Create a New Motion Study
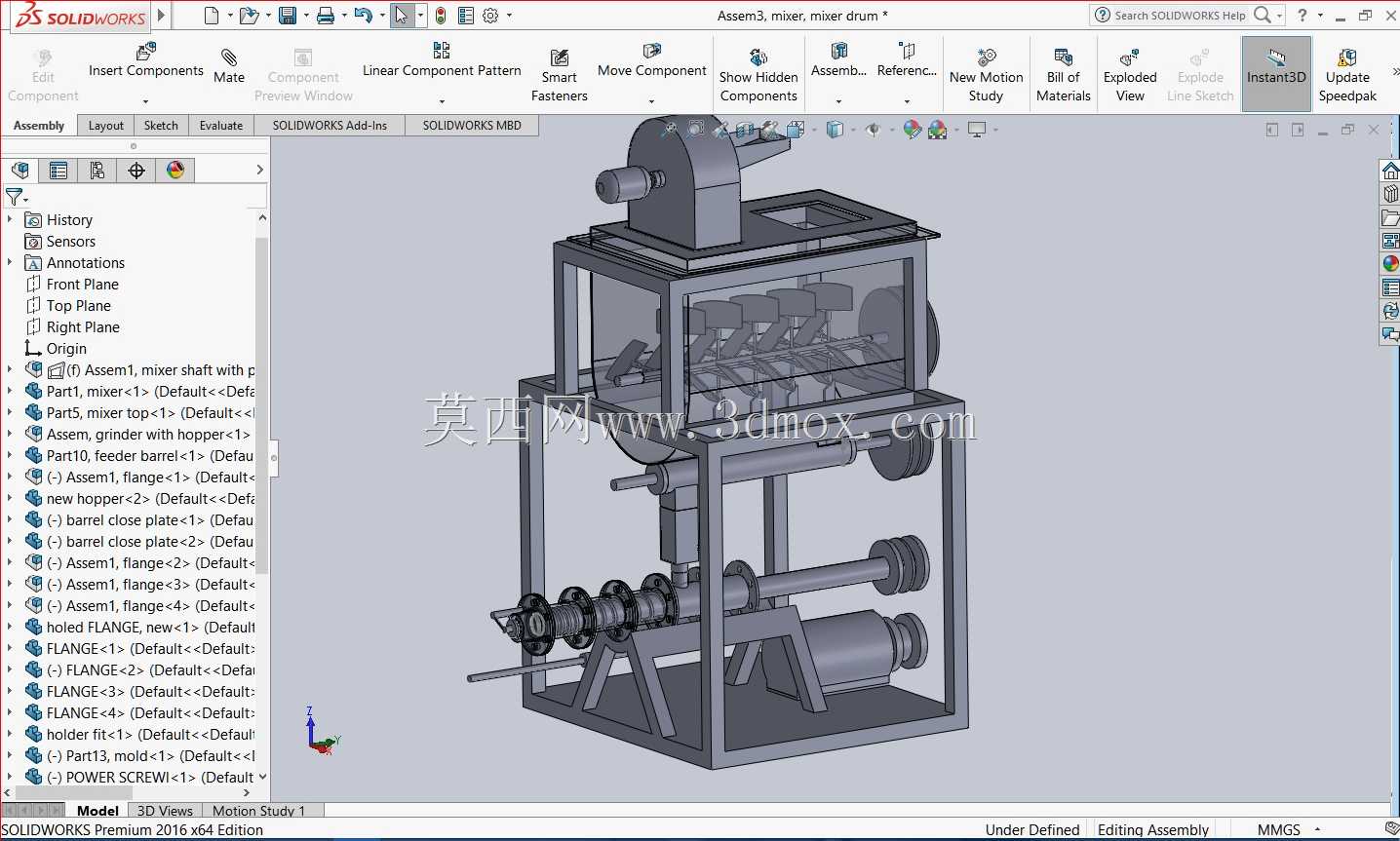Image resolution: width=1400 pixels, height=841 pixels. (987, 76)
